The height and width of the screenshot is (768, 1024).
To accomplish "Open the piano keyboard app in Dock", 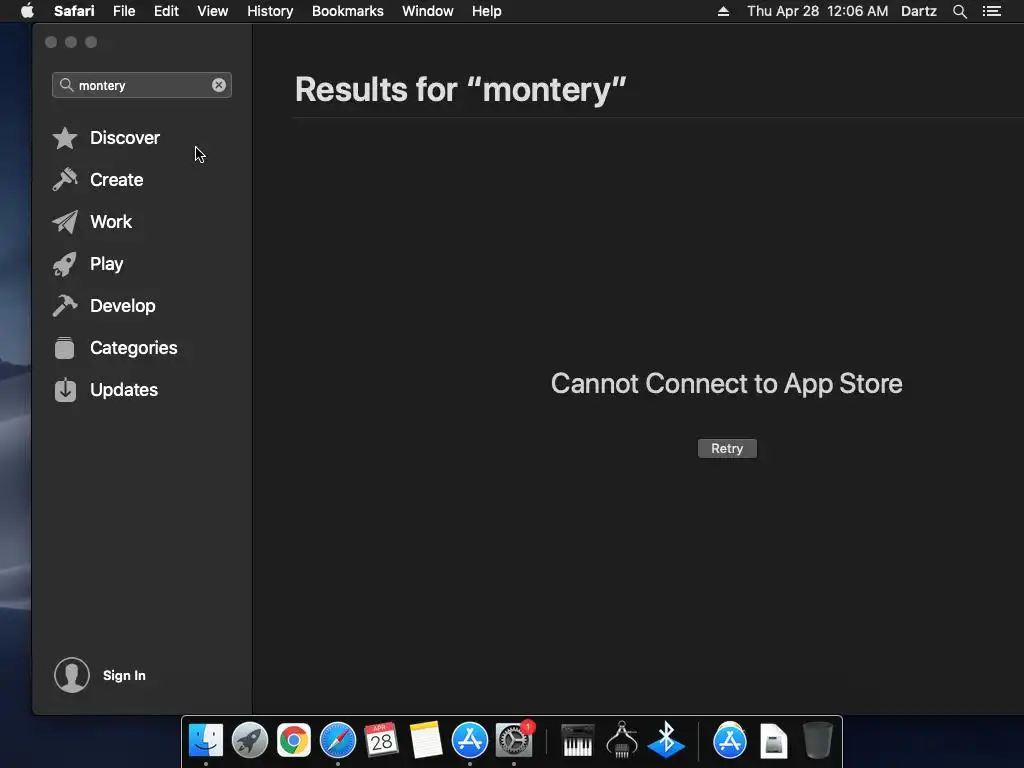I will 578,741.
